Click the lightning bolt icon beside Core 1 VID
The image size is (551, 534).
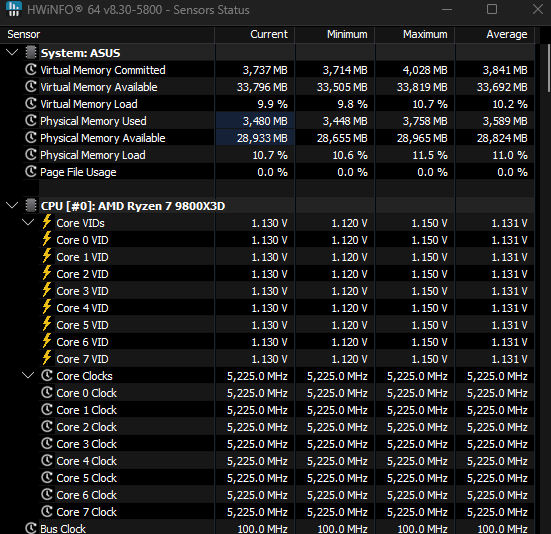(x=47, y=256)
